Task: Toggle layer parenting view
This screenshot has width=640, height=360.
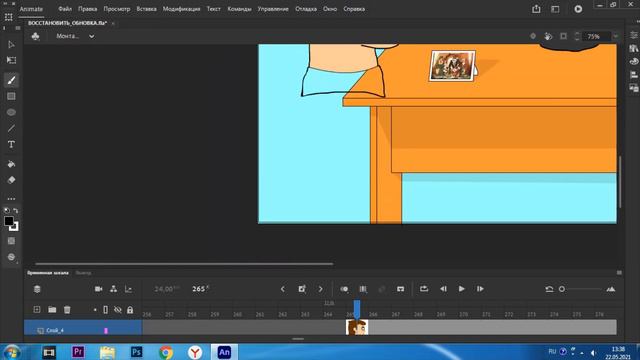Action: (x=113, y=289)
